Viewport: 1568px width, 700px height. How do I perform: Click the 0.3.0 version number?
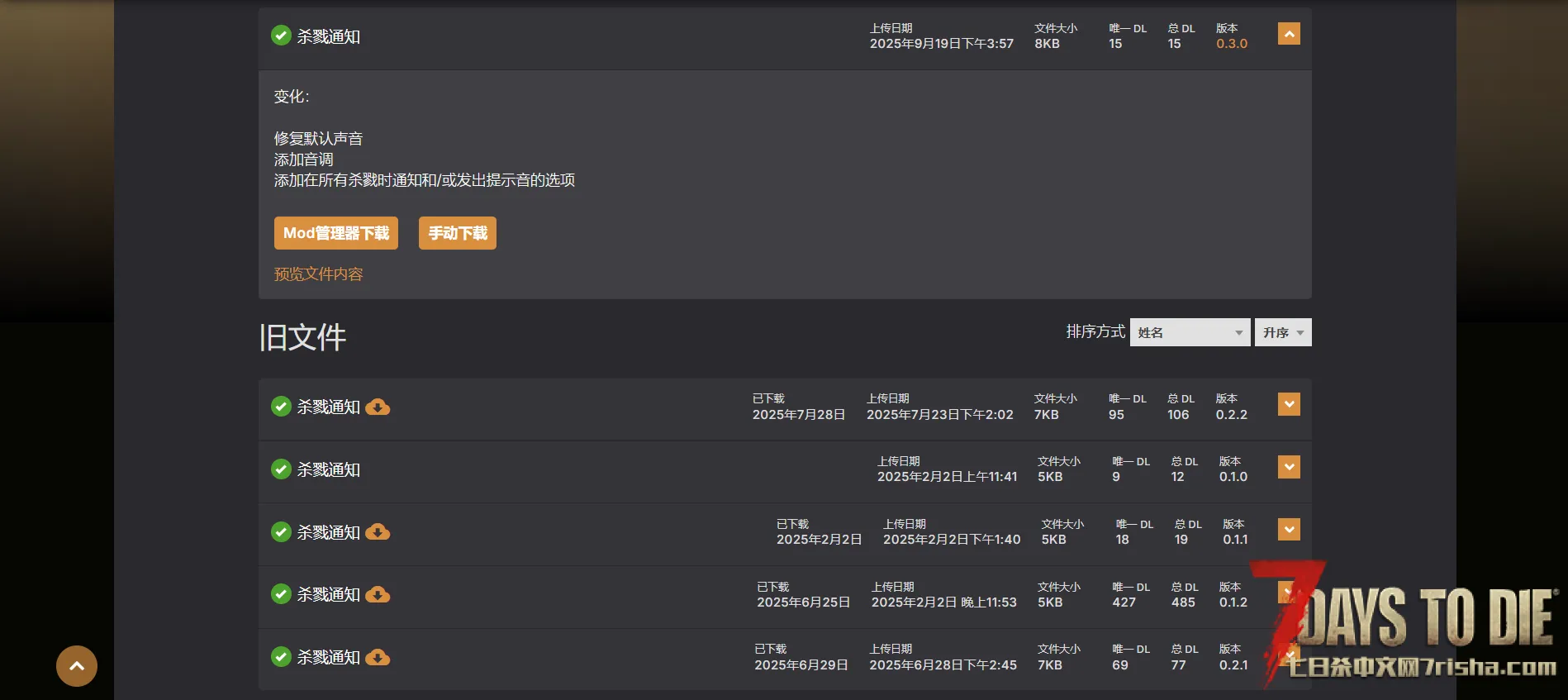(x=1231, y=44)
